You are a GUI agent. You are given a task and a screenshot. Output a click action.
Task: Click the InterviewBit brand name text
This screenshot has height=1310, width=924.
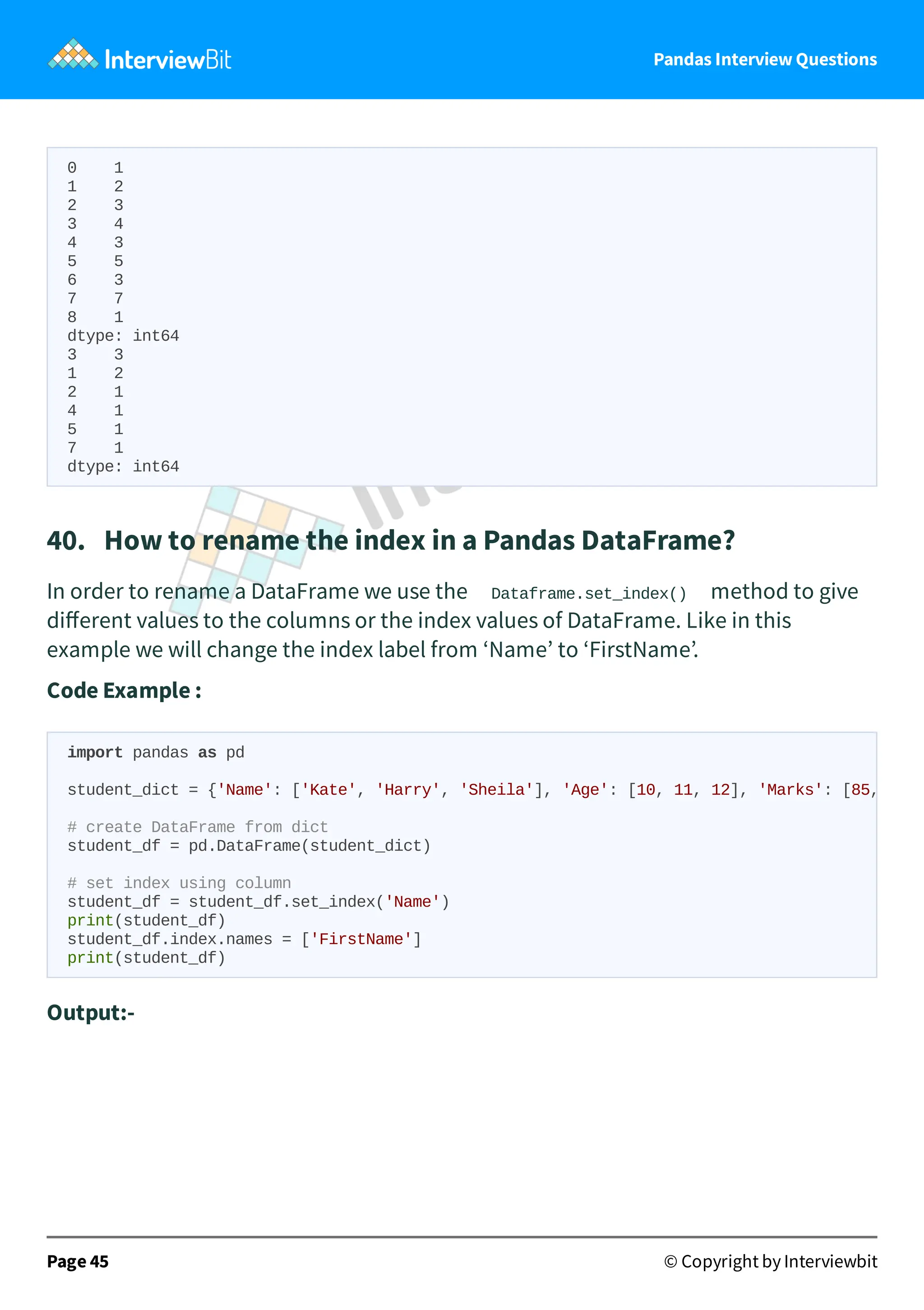click(x=168, y=60)
